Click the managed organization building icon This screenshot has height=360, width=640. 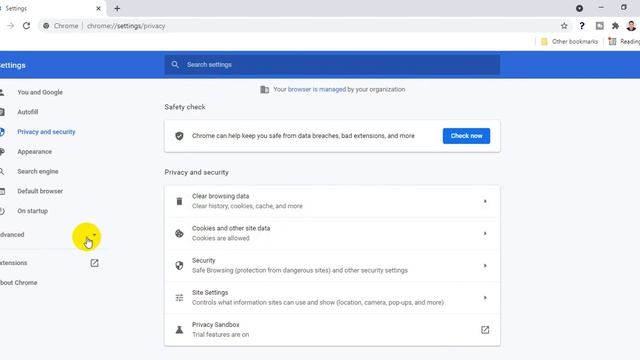[x=264, y=89]
